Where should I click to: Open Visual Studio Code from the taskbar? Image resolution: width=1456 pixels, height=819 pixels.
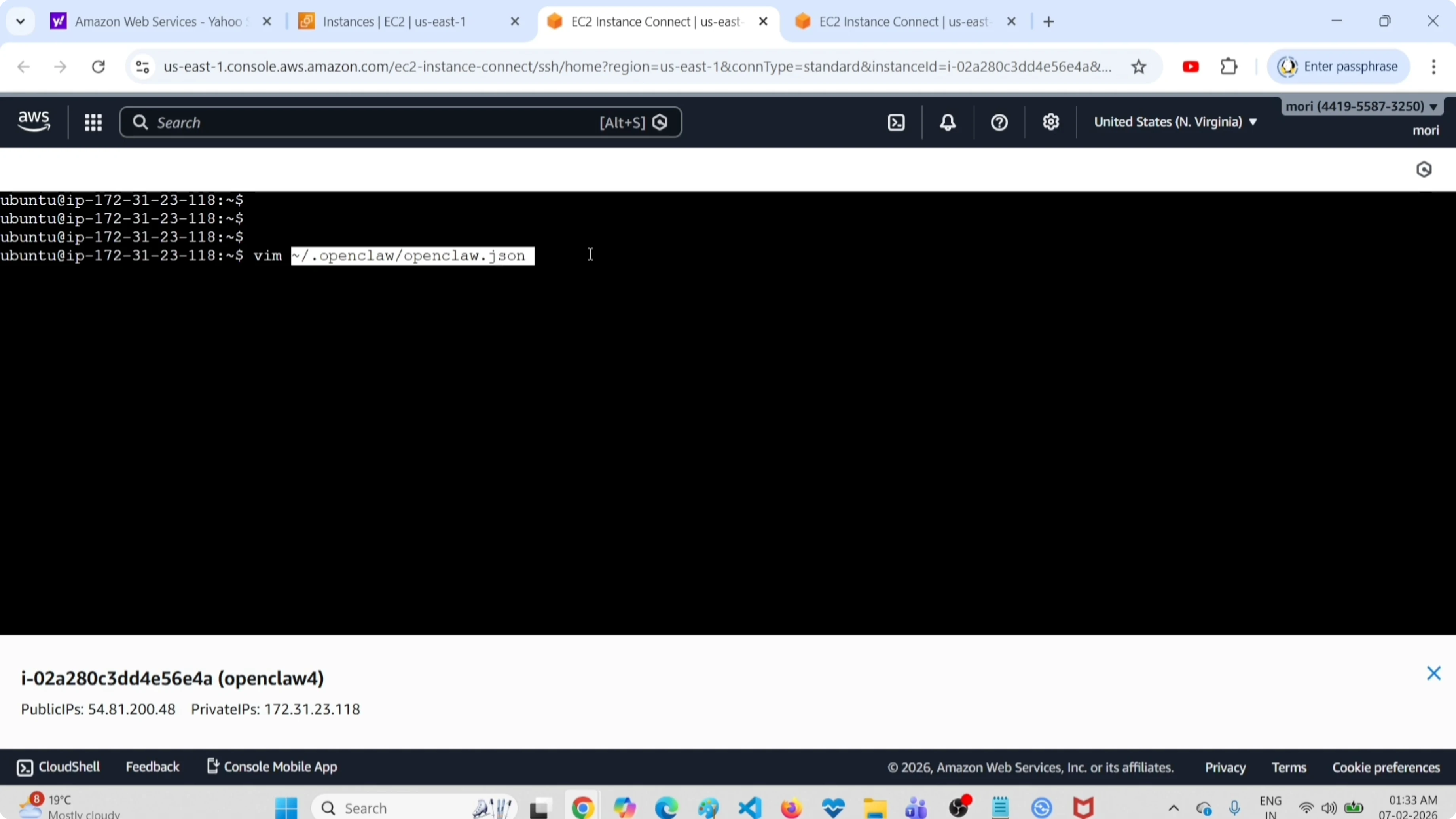[x=749, y=808]
